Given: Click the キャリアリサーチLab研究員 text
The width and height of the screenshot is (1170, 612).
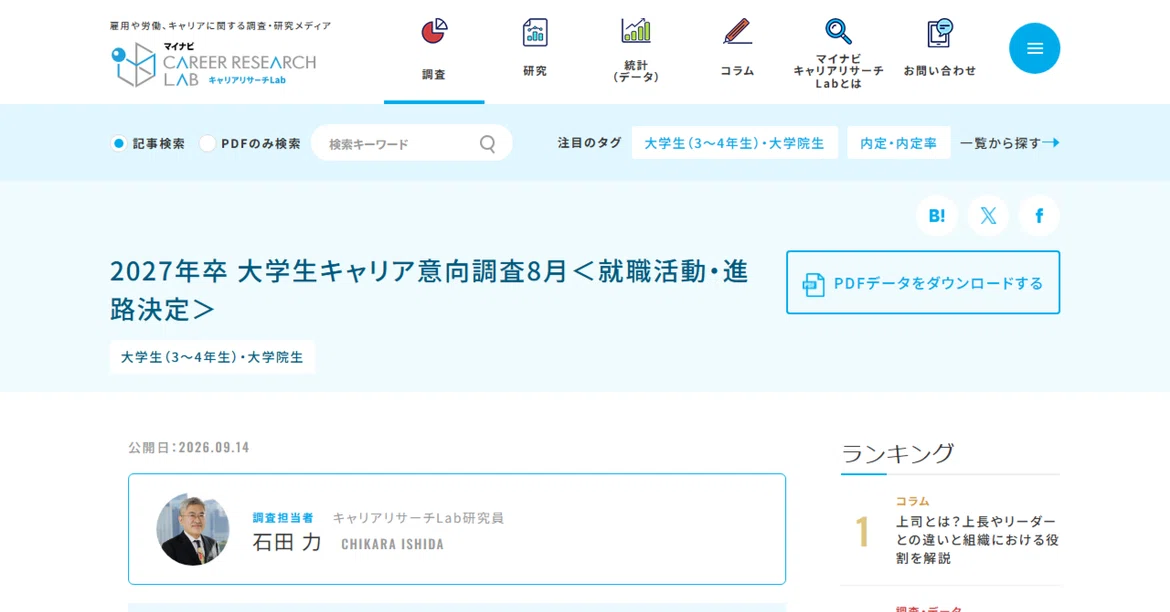Looking at the screenshot, I should (418, 517).
